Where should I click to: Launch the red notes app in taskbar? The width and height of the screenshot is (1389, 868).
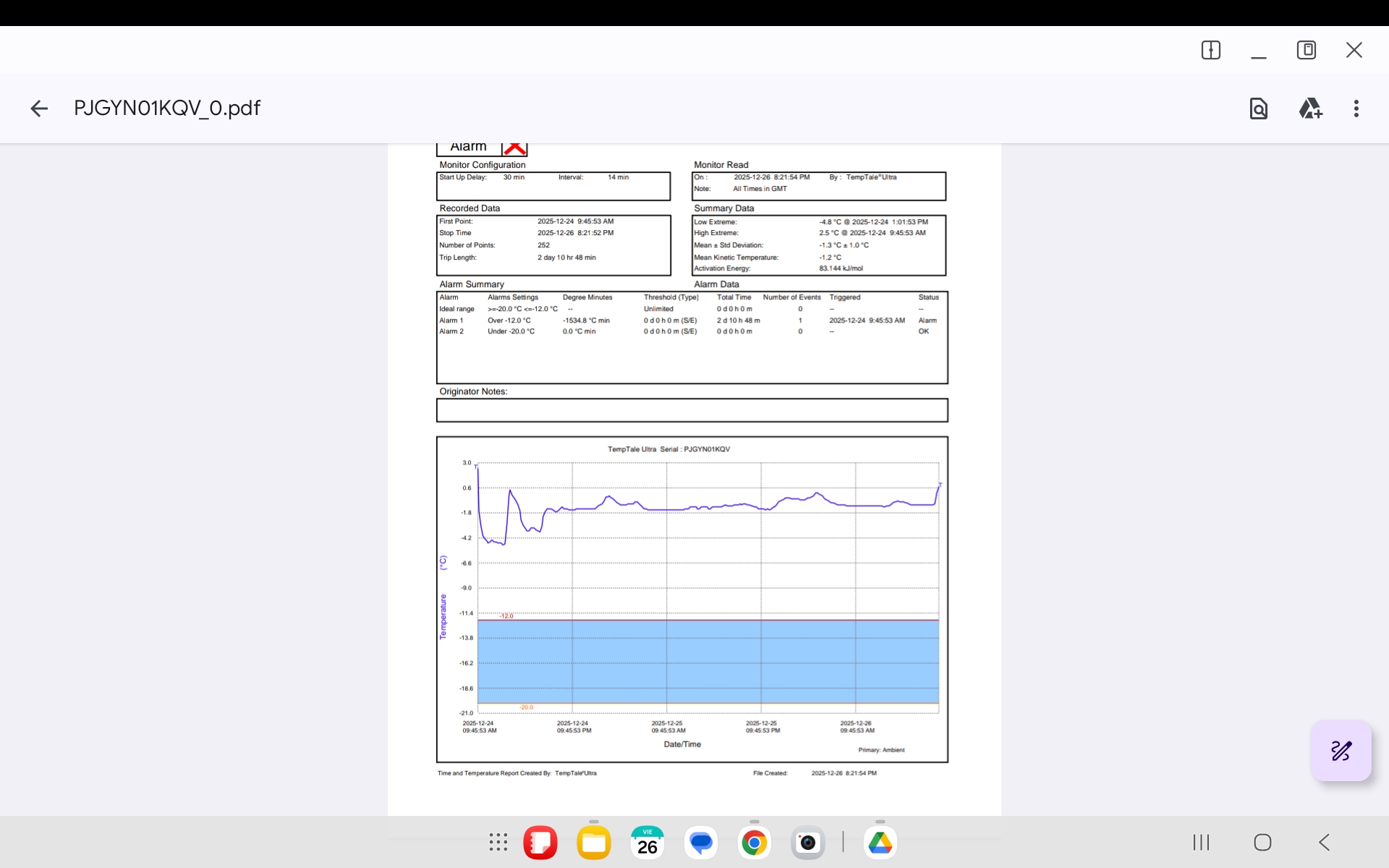click(x=540, y=843)
